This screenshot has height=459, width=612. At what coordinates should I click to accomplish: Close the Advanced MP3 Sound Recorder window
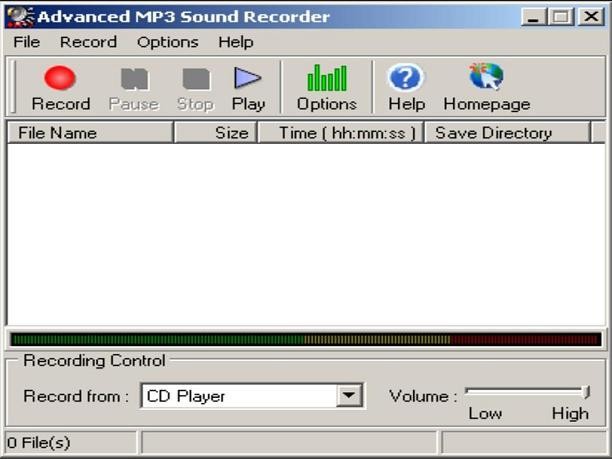[x=591, y=17]
